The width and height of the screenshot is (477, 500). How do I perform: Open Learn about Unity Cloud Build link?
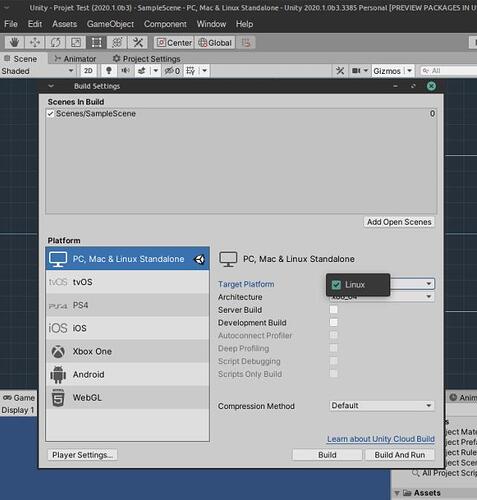coord(381,439)
